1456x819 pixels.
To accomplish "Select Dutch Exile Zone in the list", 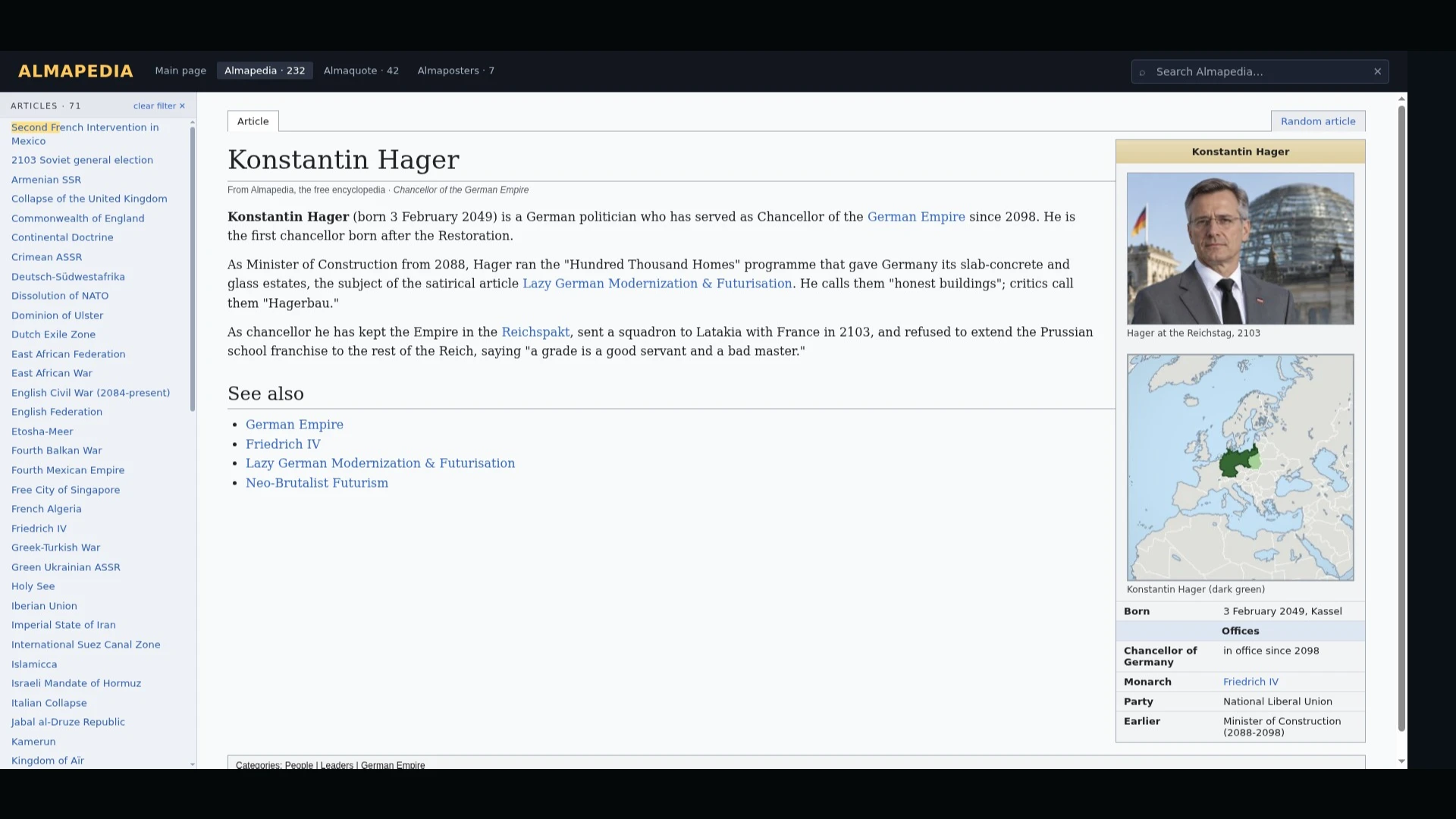I will pyautogui.click(x=53, y=334).
